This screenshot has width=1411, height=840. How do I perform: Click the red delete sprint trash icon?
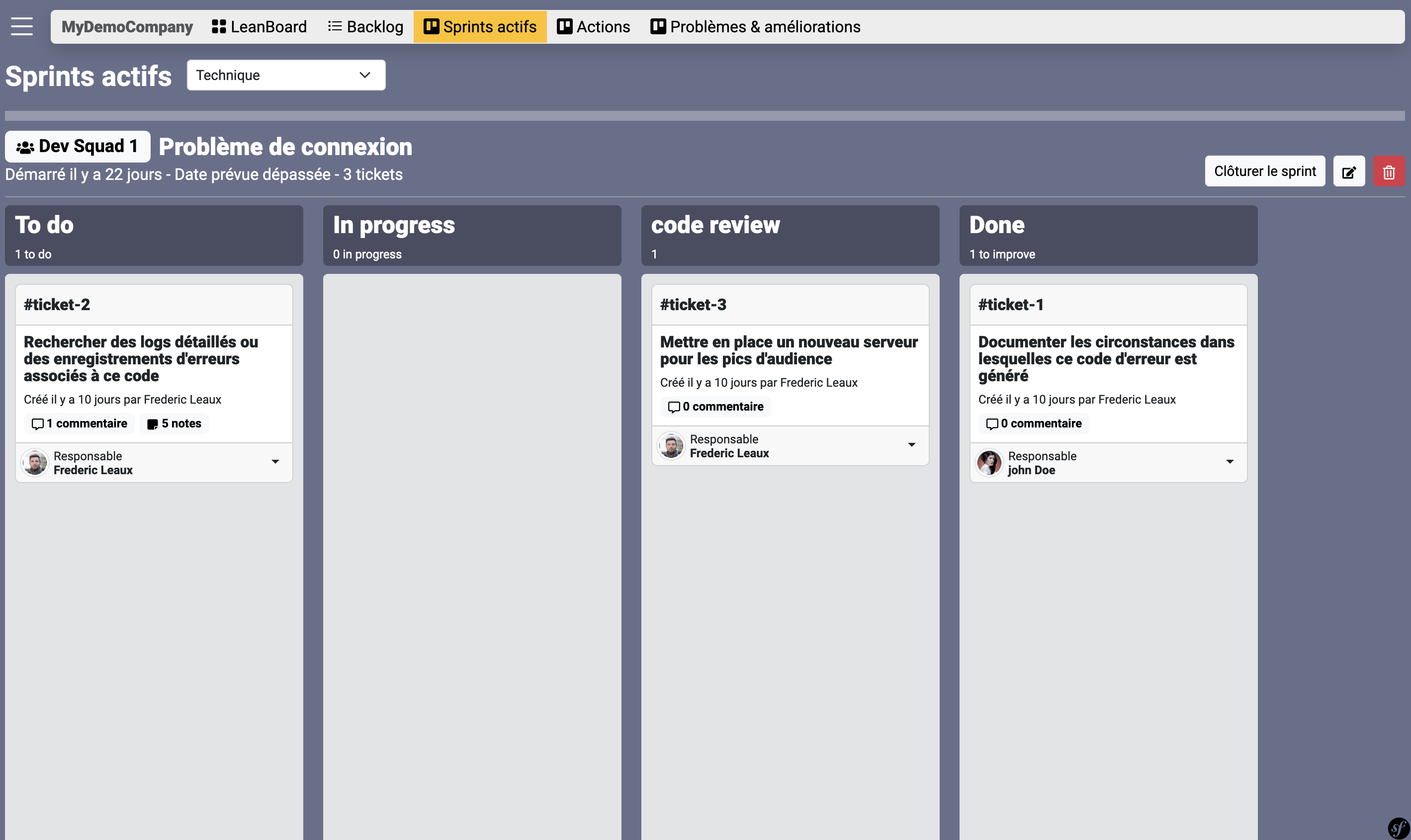(1388, 171)
